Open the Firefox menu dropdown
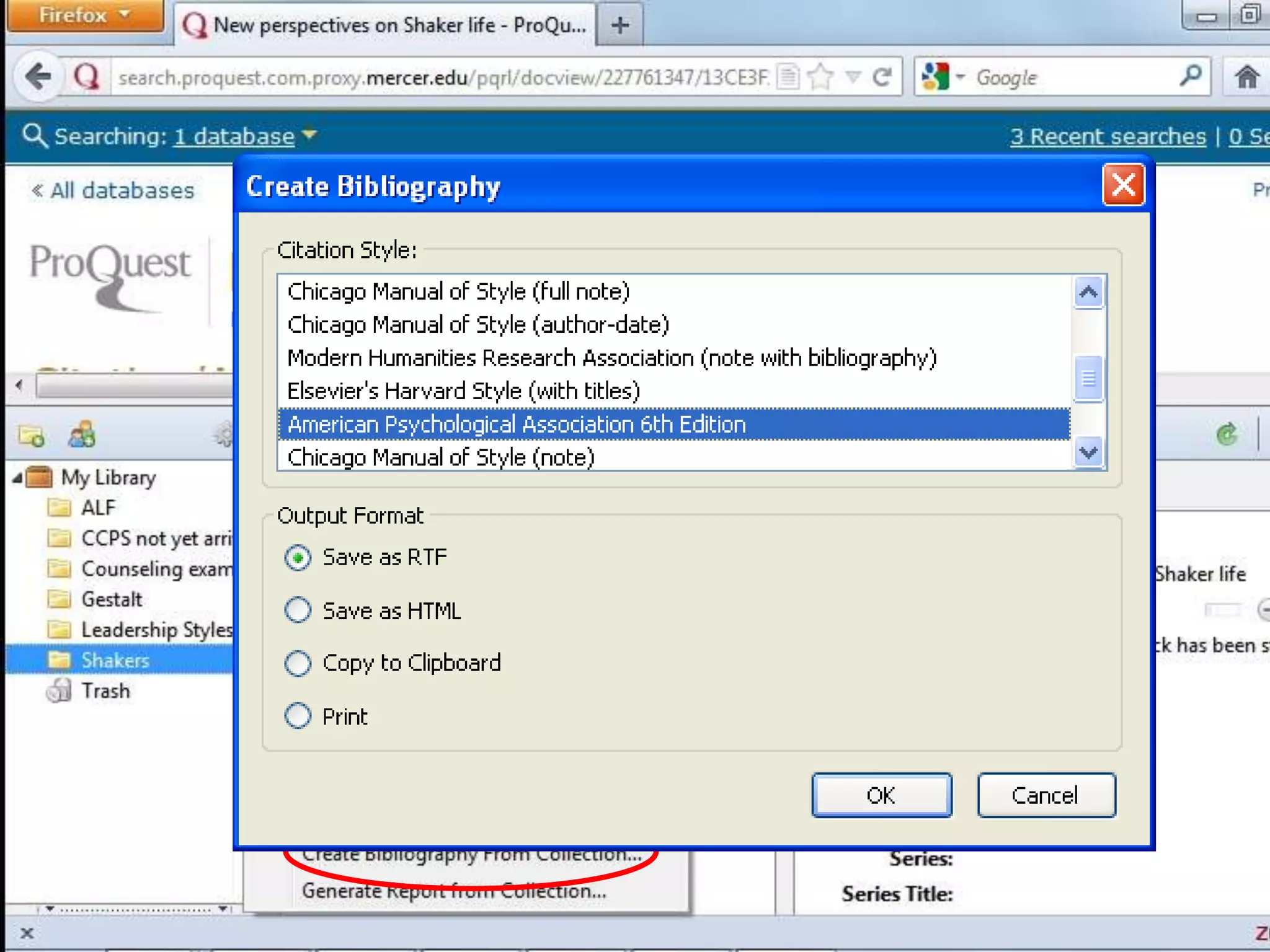This screenshot has height=952, width=1270. tap(85, 15)
